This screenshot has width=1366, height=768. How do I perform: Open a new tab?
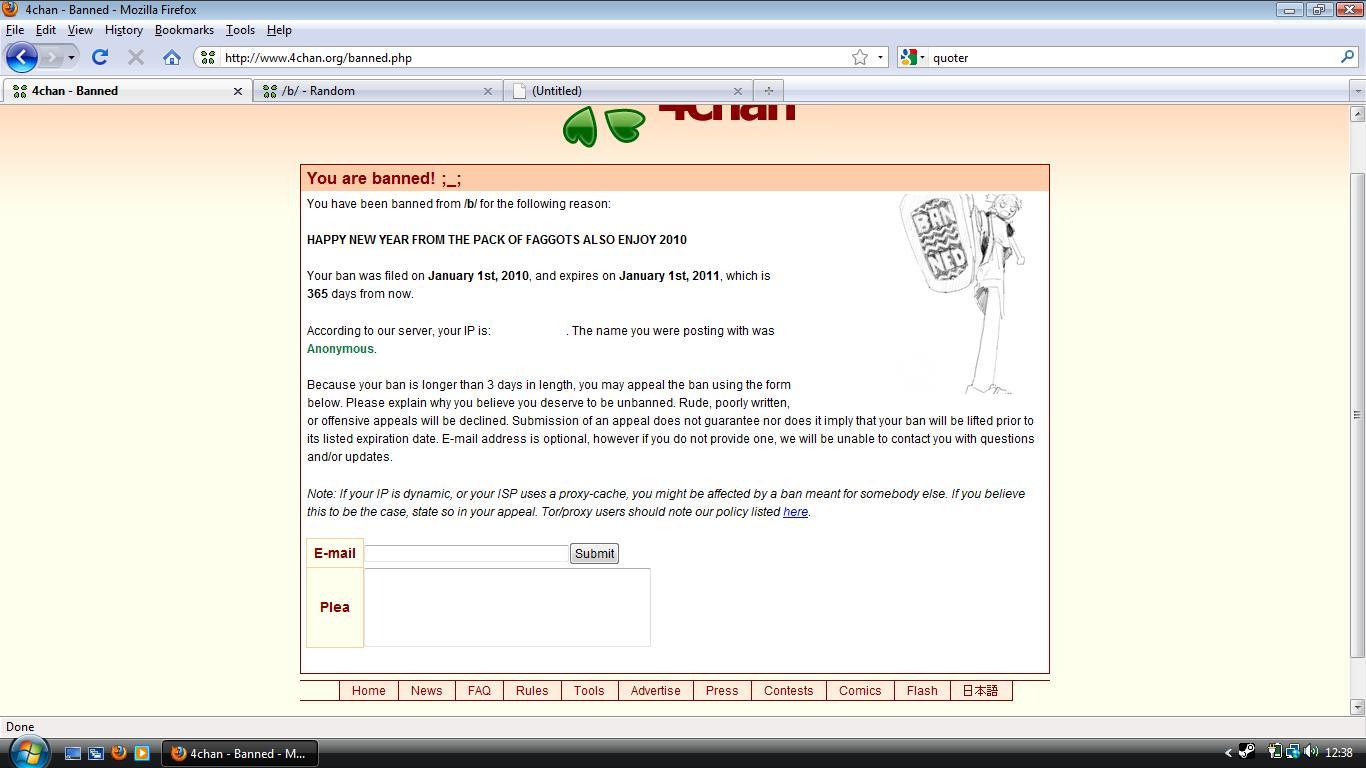[768, 91]
